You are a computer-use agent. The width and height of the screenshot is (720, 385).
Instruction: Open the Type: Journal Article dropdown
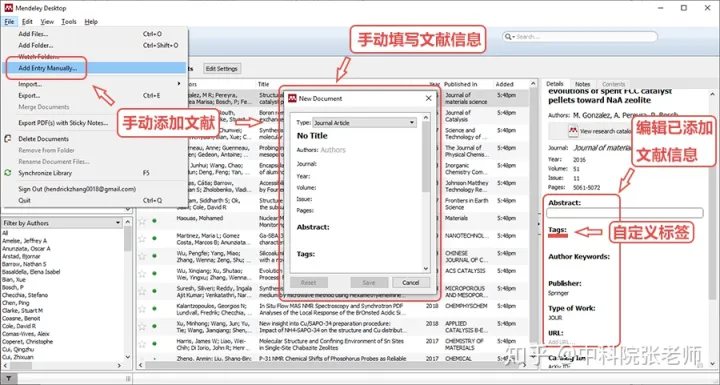coord(365,123)
